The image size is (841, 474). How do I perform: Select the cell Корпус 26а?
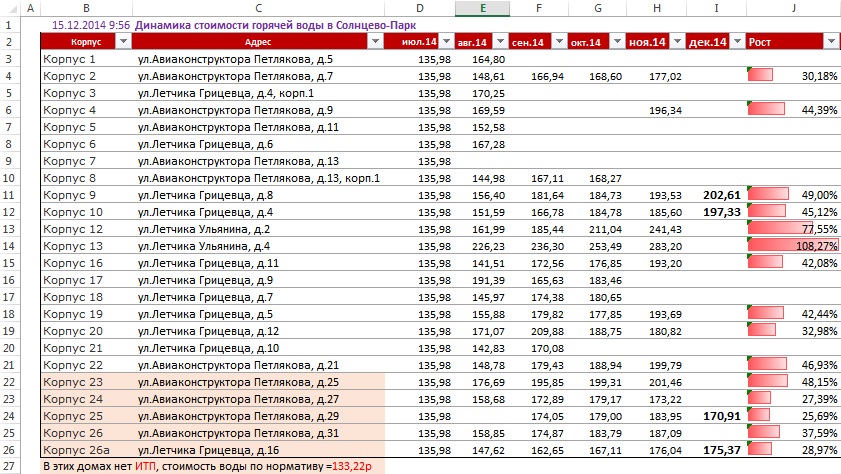tap(86, 450)
